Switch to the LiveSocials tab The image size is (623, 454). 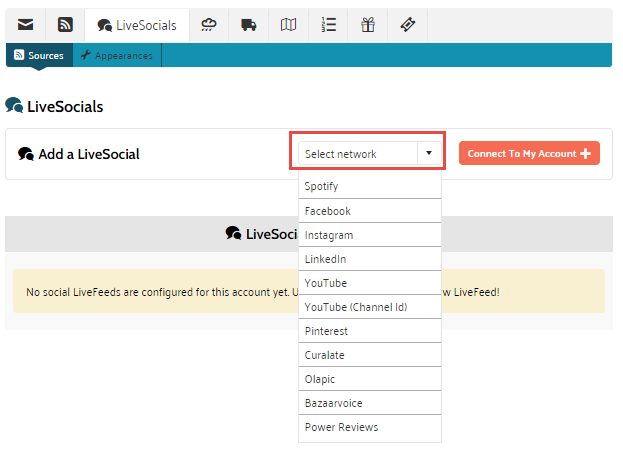[137, 25]
